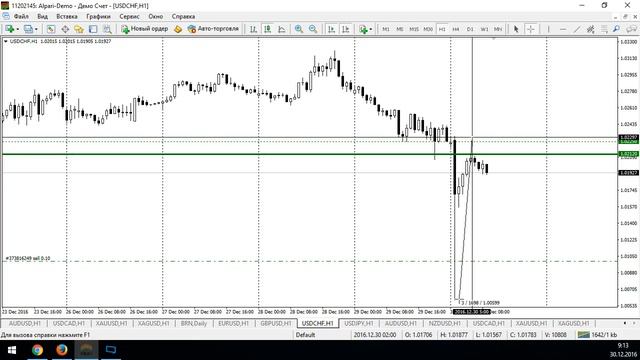
Task: Set timeframe to W1
Action: (484, 29)
